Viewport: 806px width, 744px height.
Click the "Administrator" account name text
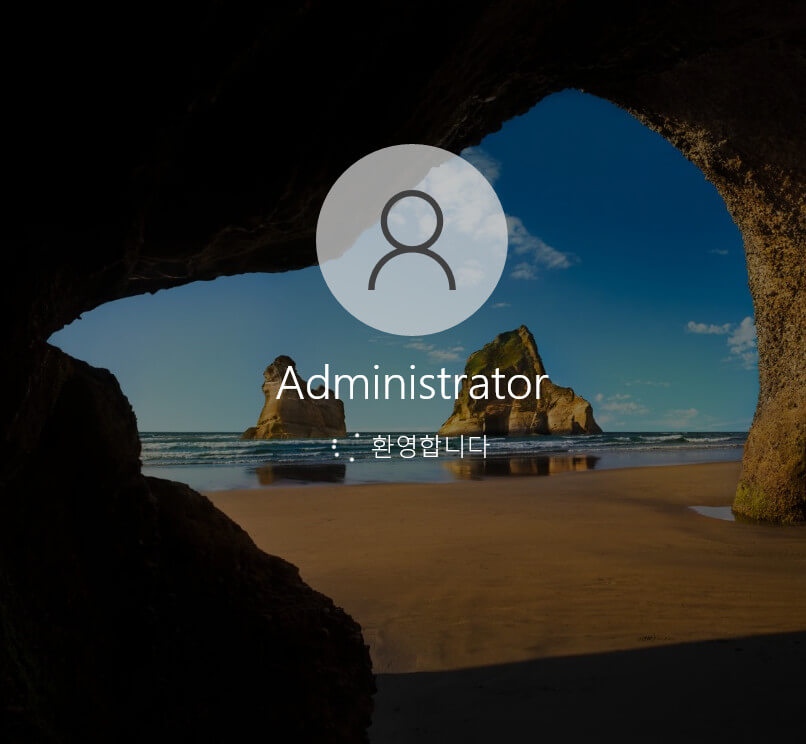pos(412,384)
